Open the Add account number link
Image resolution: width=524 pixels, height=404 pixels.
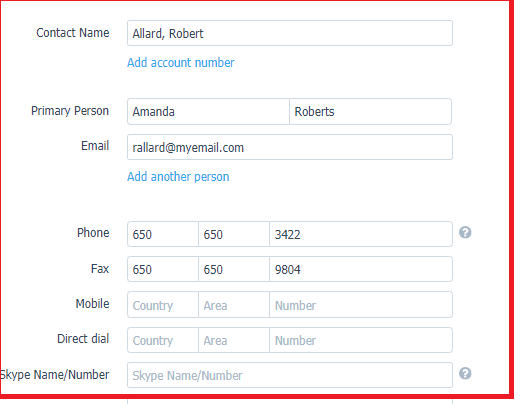click(181, 63)
